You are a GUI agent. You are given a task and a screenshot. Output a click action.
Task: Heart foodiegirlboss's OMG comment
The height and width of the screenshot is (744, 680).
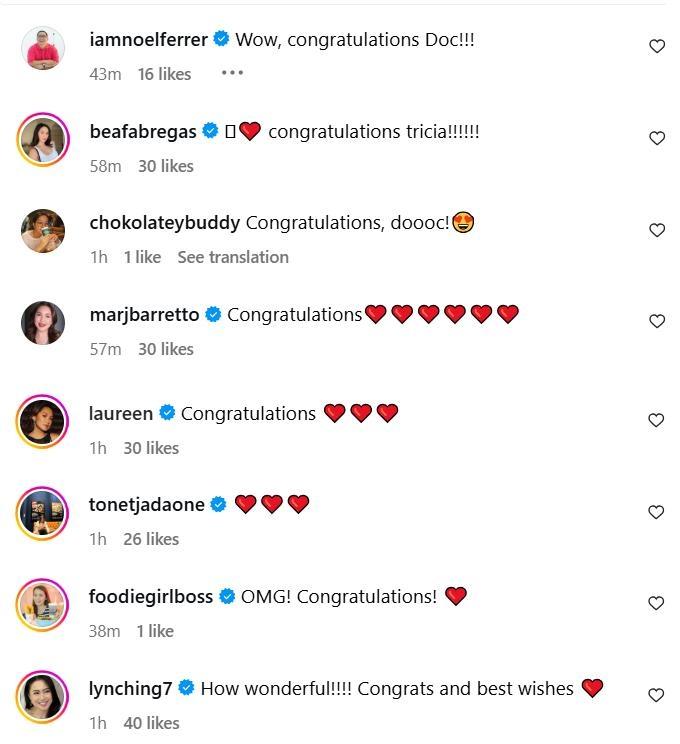657,603
